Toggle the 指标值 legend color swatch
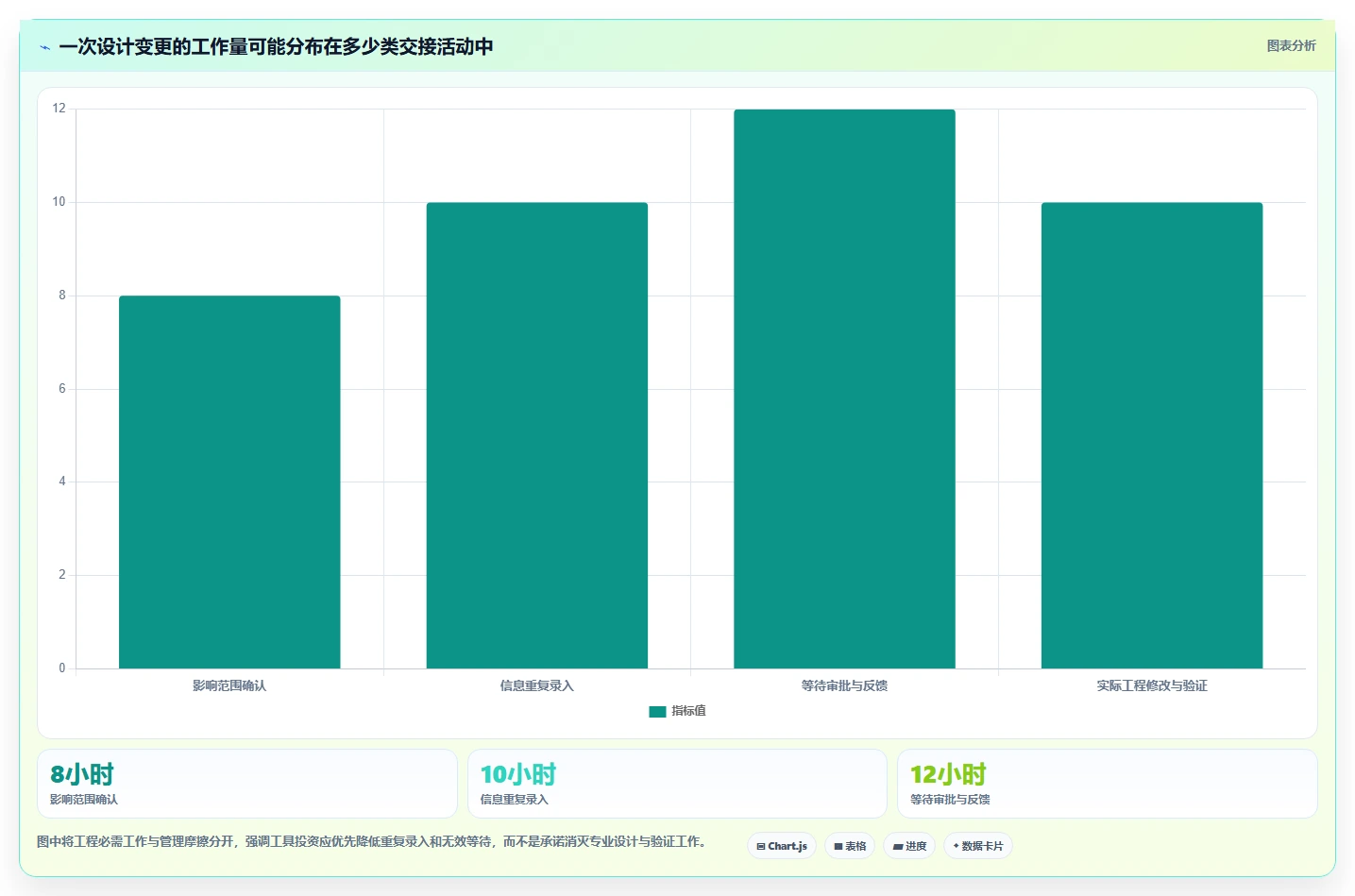 coord(657,711)
